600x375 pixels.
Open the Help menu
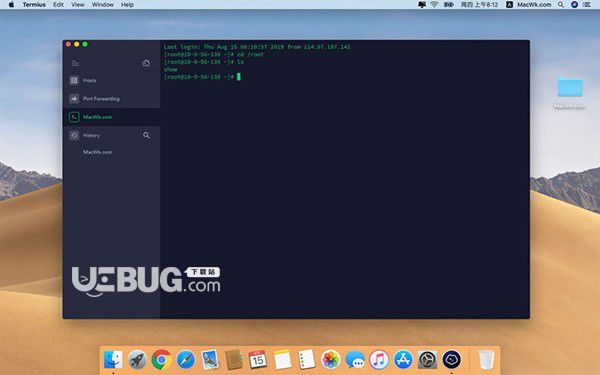127,5
